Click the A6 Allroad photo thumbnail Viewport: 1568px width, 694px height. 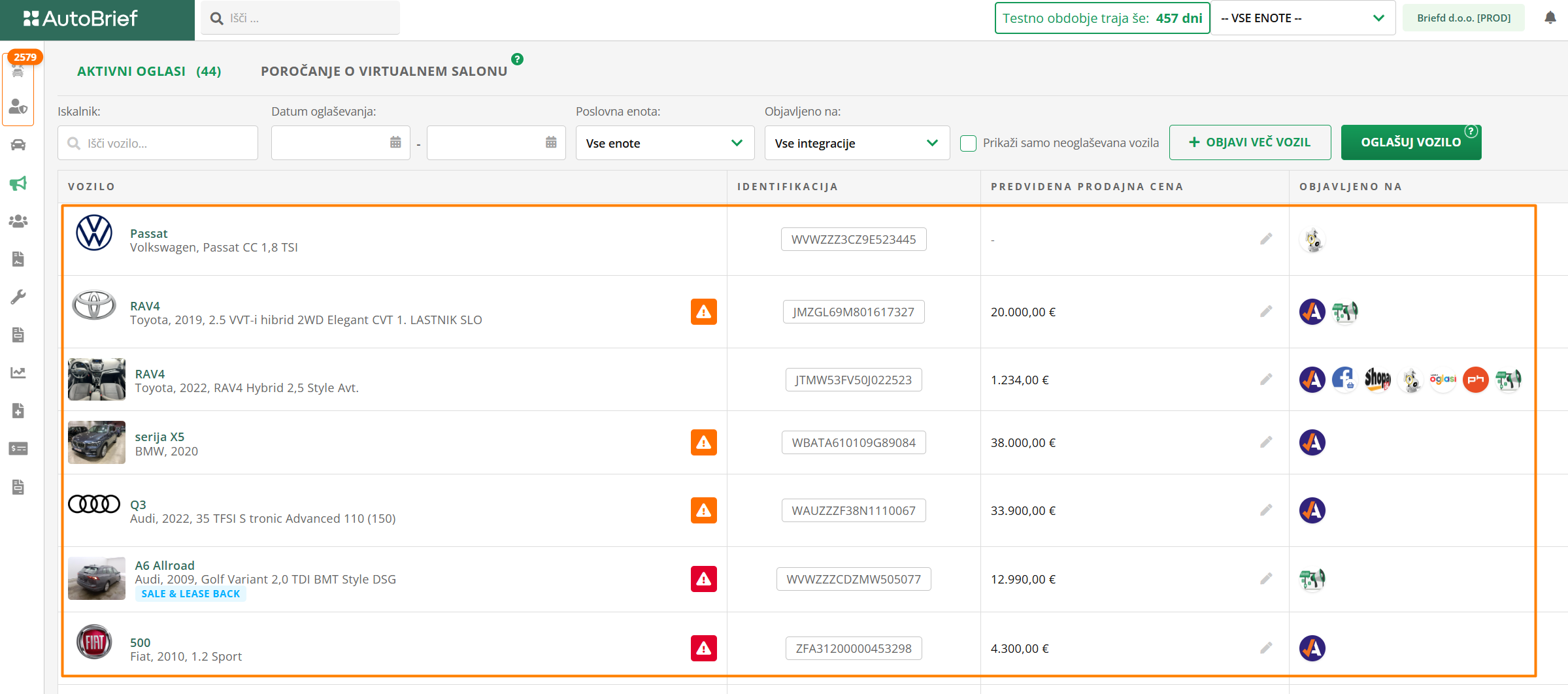pos(97,578)
